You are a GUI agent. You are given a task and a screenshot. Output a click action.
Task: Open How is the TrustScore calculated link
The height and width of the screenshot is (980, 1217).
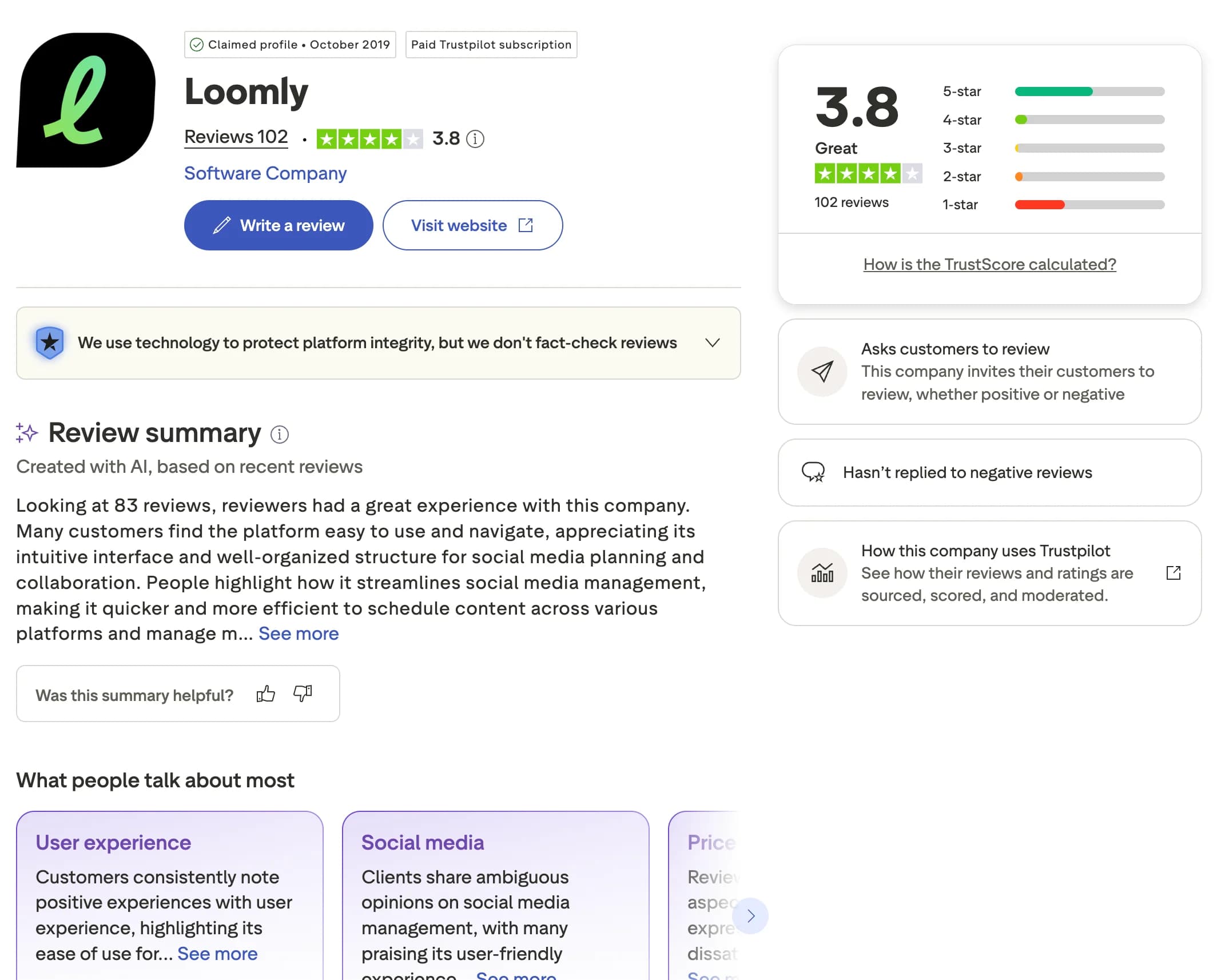click(989, 264)
